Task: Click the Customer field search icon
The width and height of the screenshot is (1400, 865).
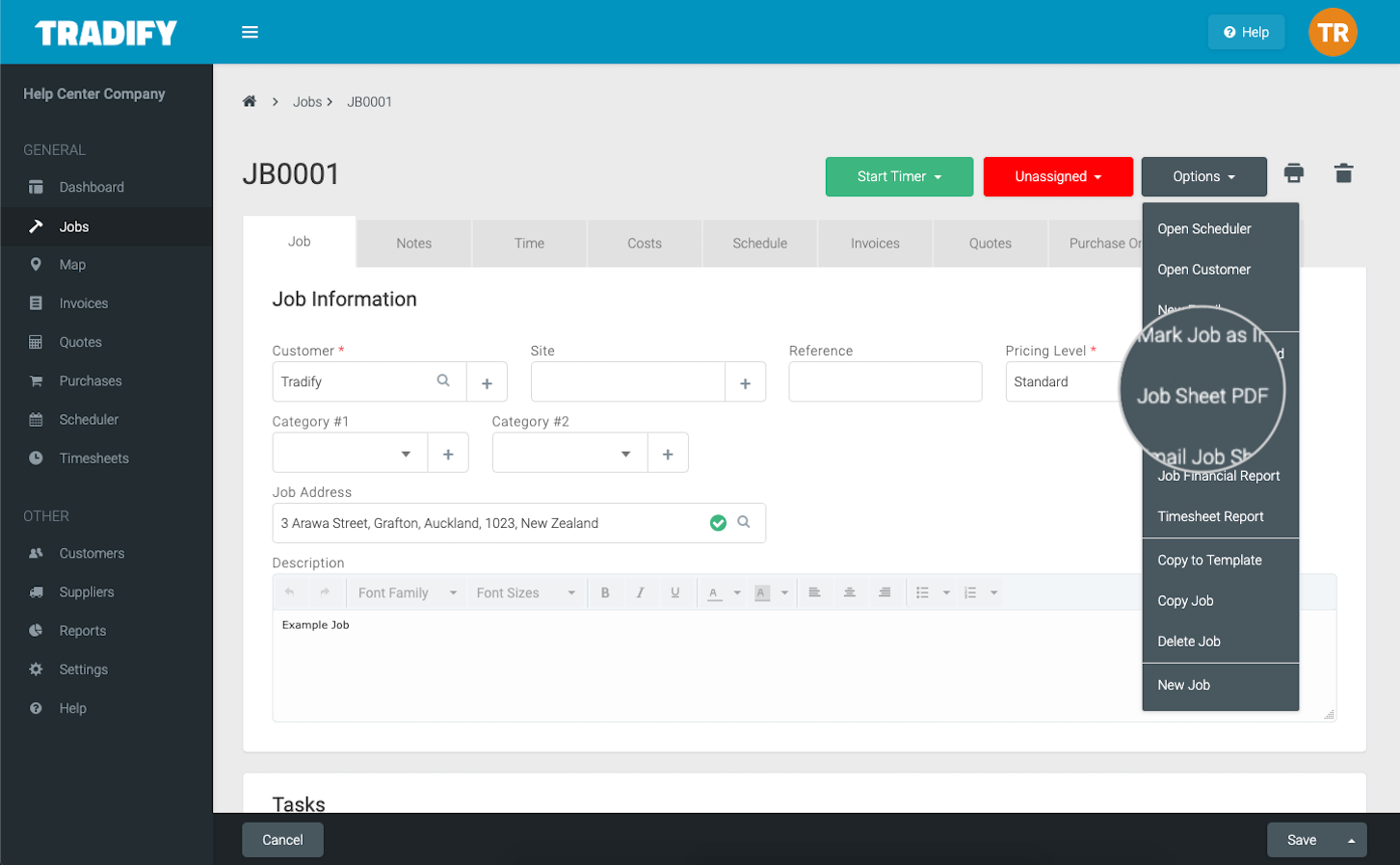Action: [x=443, y=381]
